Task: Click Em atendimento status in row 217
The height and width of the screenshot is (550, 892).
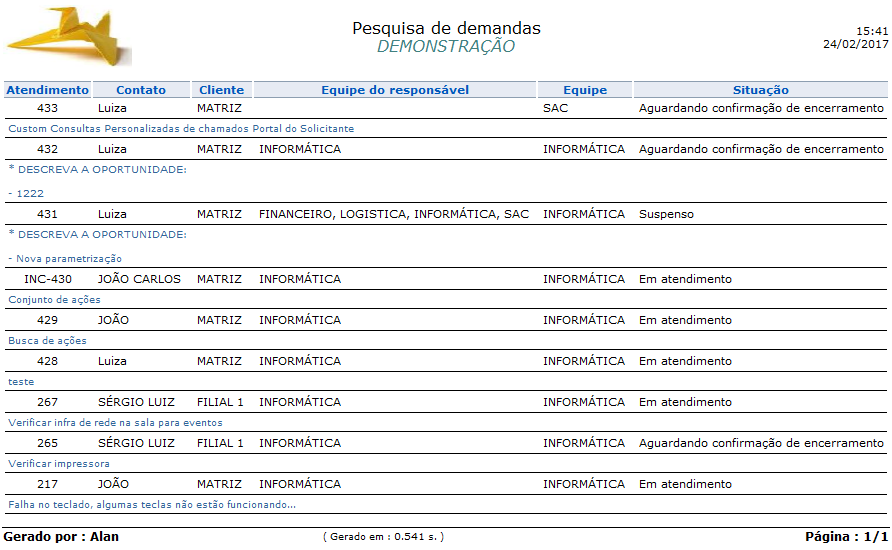Action: 685,484
